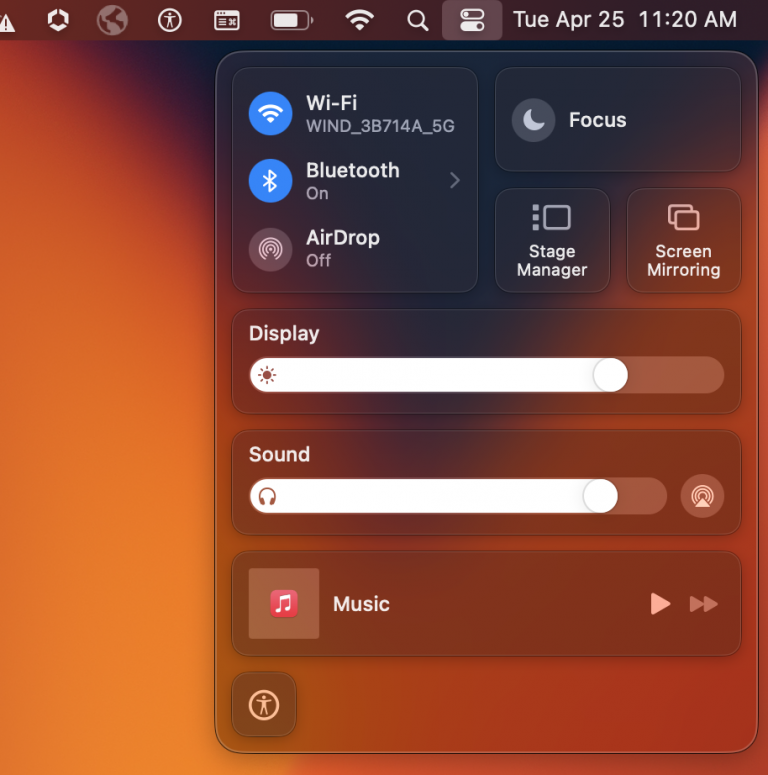This screenshot has height=775, width=768.
Task: Open the Wi-Fi menu bar status icon
Action: tap(359, 20)
